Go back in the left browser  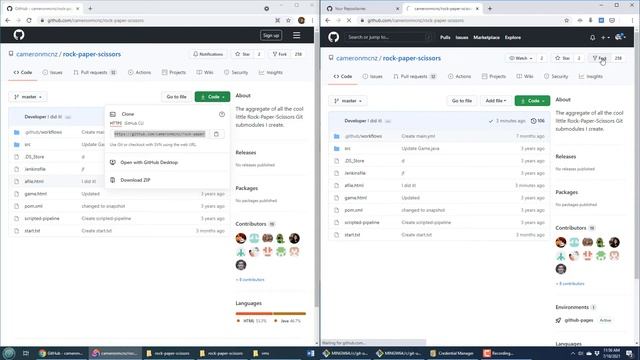8,20
